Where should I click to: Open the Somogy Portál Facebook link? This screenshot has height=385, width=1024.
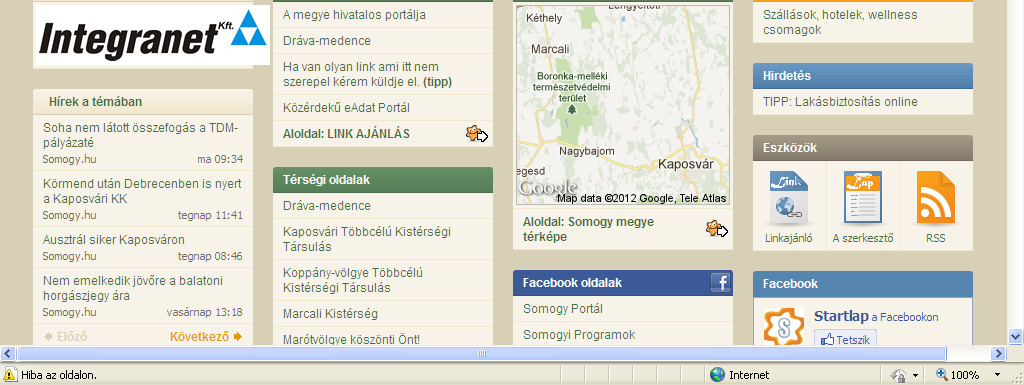[x=563, y=309]
